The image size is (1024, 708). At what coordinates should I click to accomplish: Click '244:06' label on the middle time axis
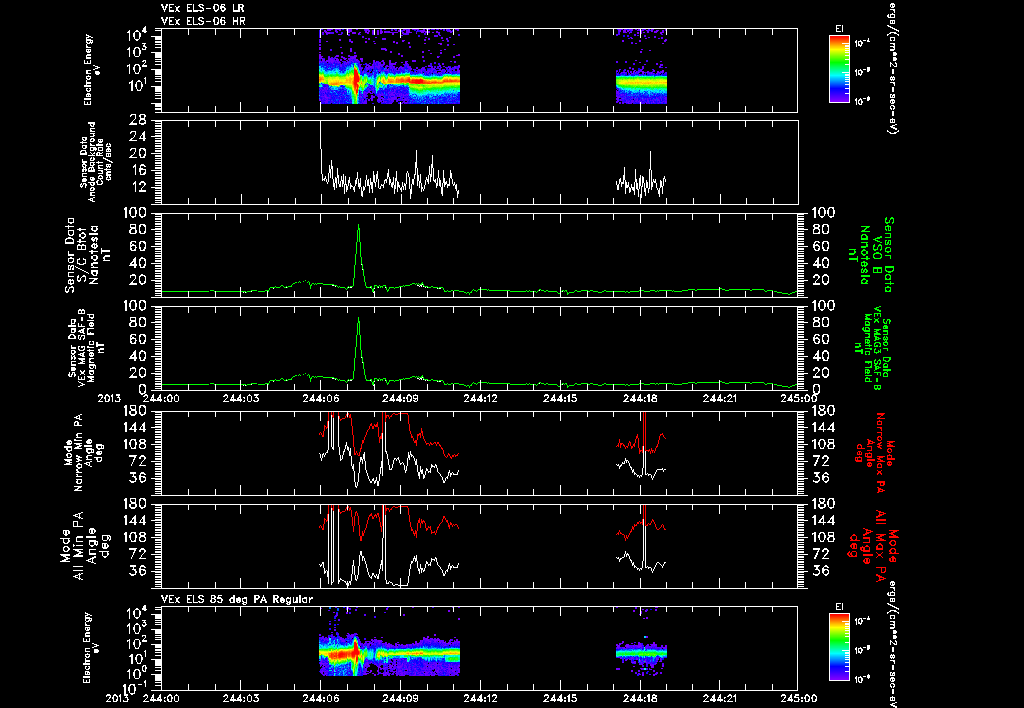coord(321,397)
